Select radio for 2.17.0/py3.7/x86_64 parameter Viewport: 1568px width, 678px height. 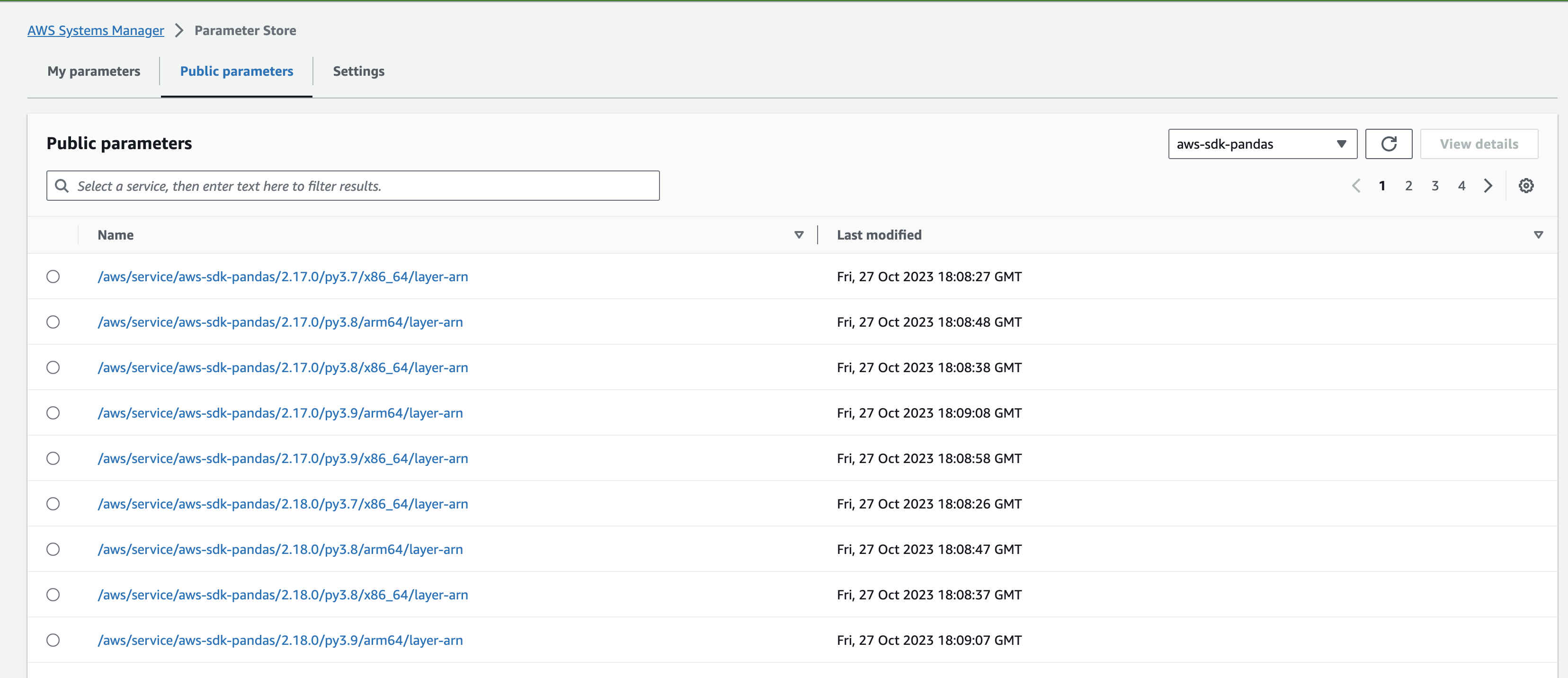pos(53,277)
